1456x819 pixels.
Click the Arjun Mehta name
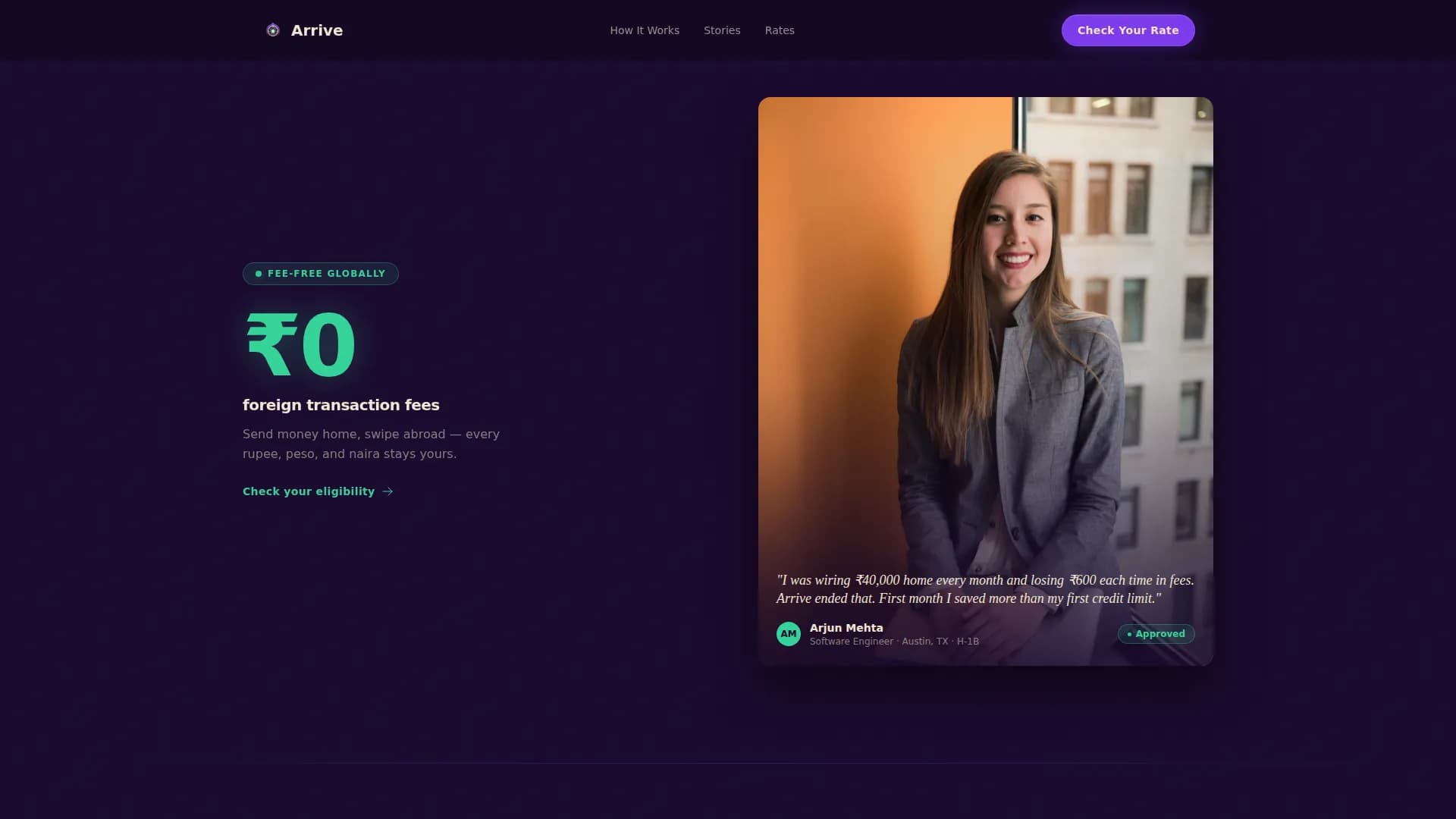point(846,628)
